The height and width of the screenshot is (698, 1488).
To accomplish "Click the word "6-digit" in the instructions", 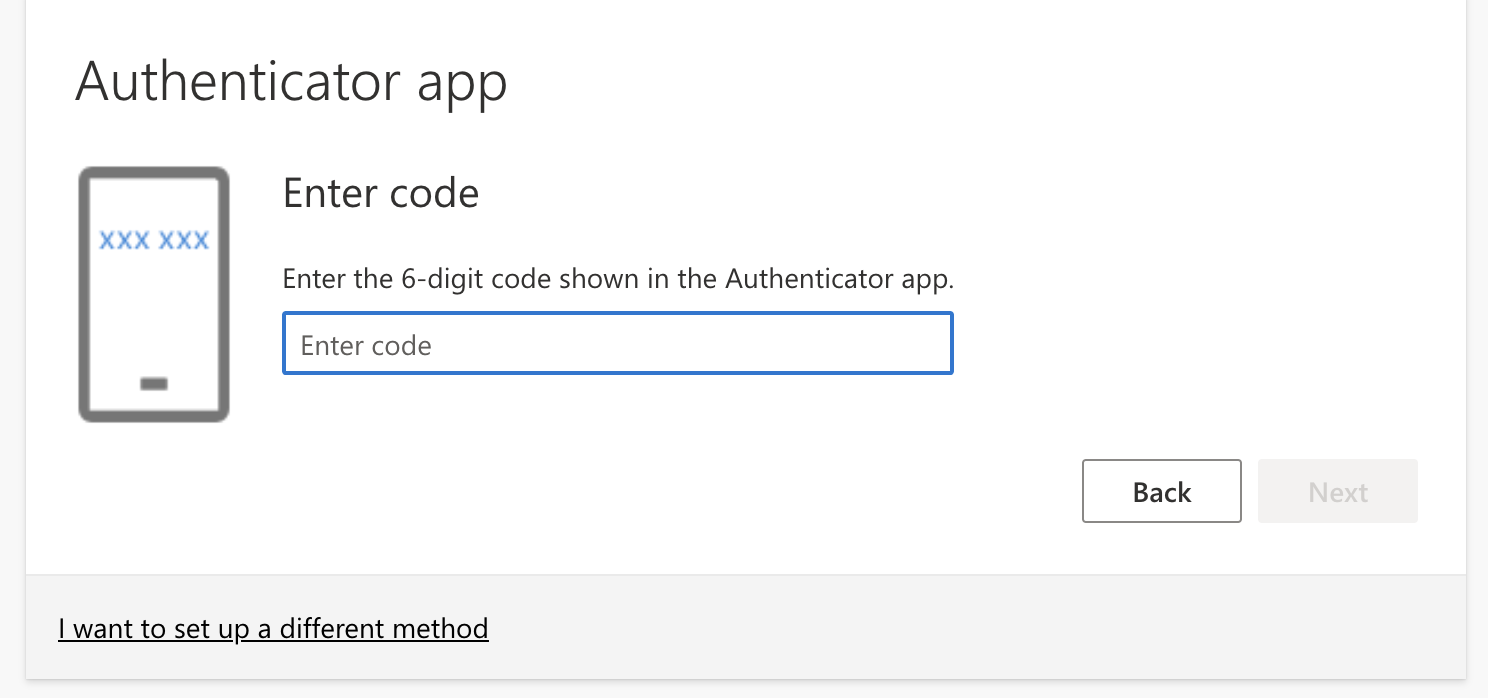I will pos(440,279).
